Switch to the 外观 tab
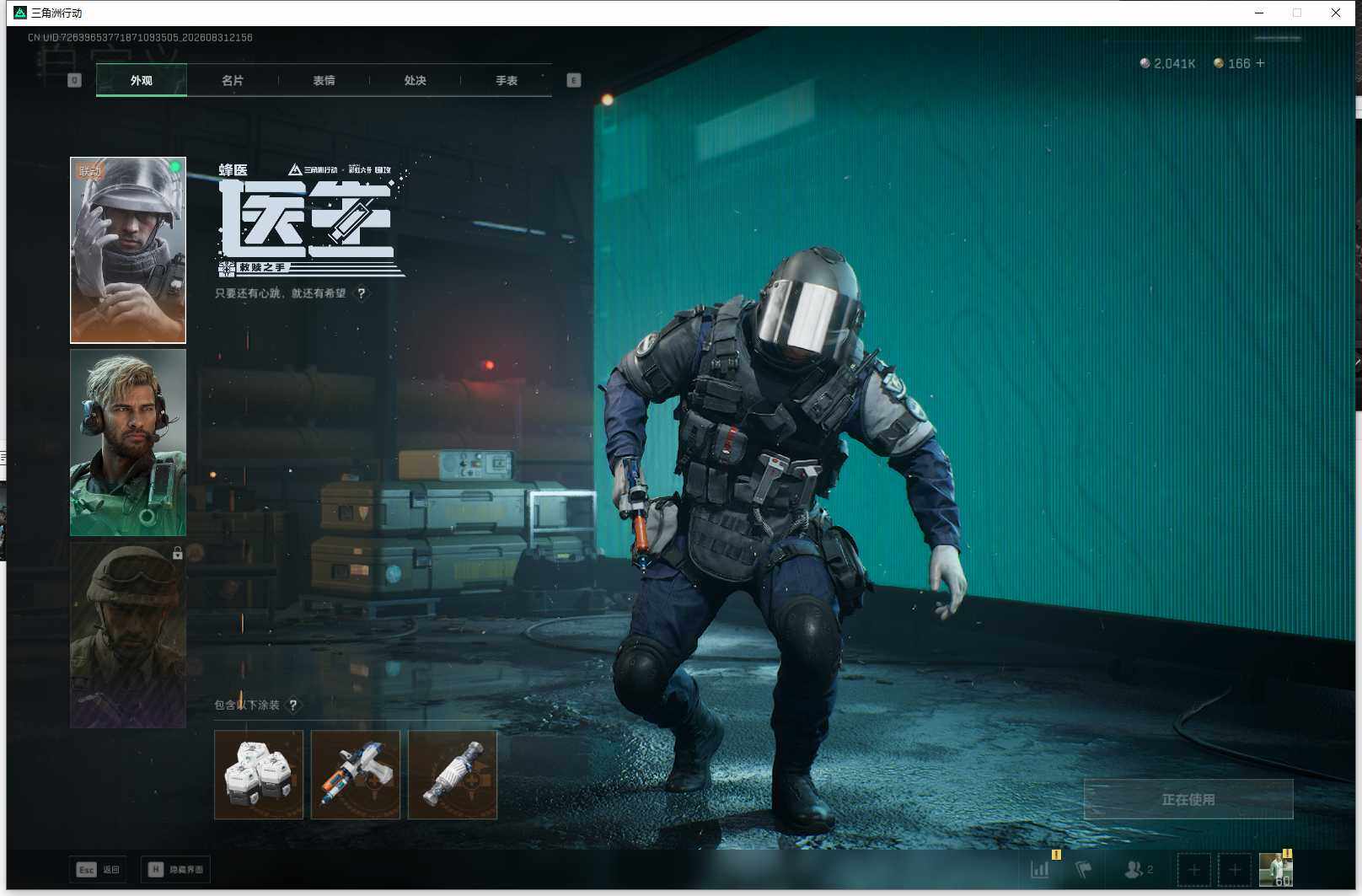This screenshot has width=1362, height=896. pos(142,80)
